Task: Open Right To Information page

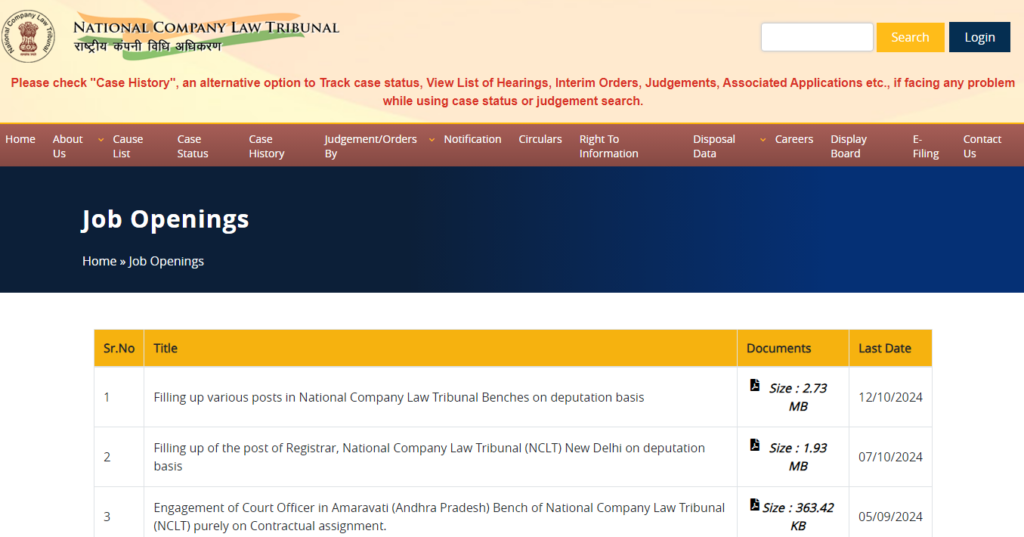Action: pos(609,146)
